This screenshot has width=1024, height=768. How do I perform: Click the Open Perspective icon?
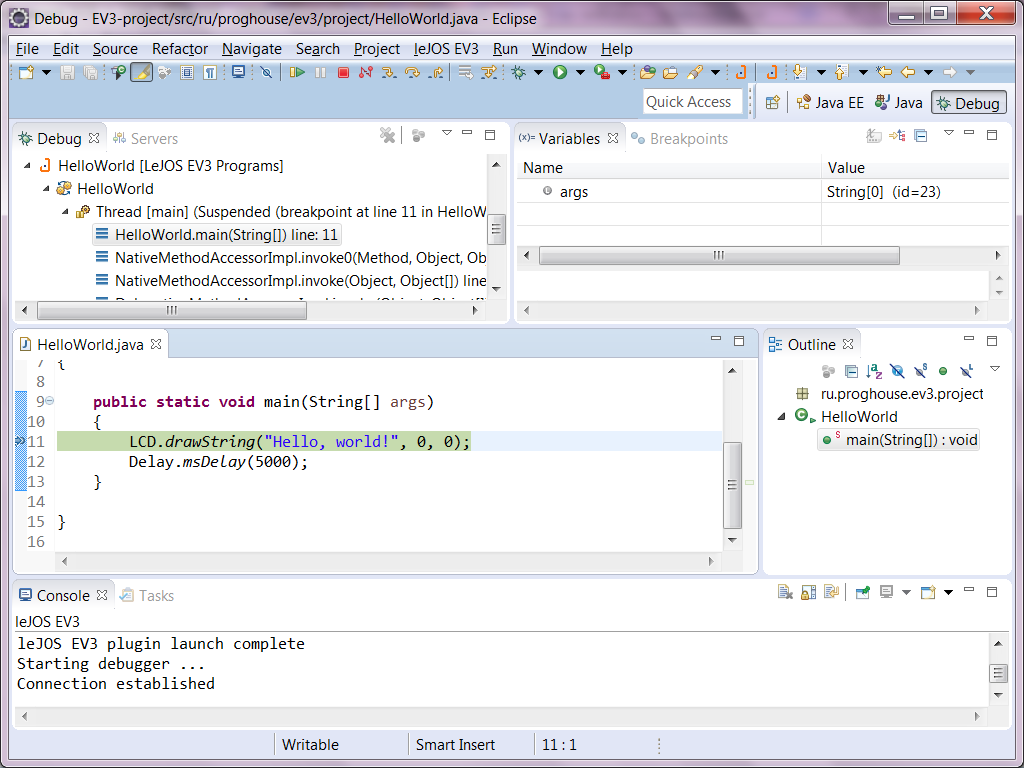(x=773, y=103)
